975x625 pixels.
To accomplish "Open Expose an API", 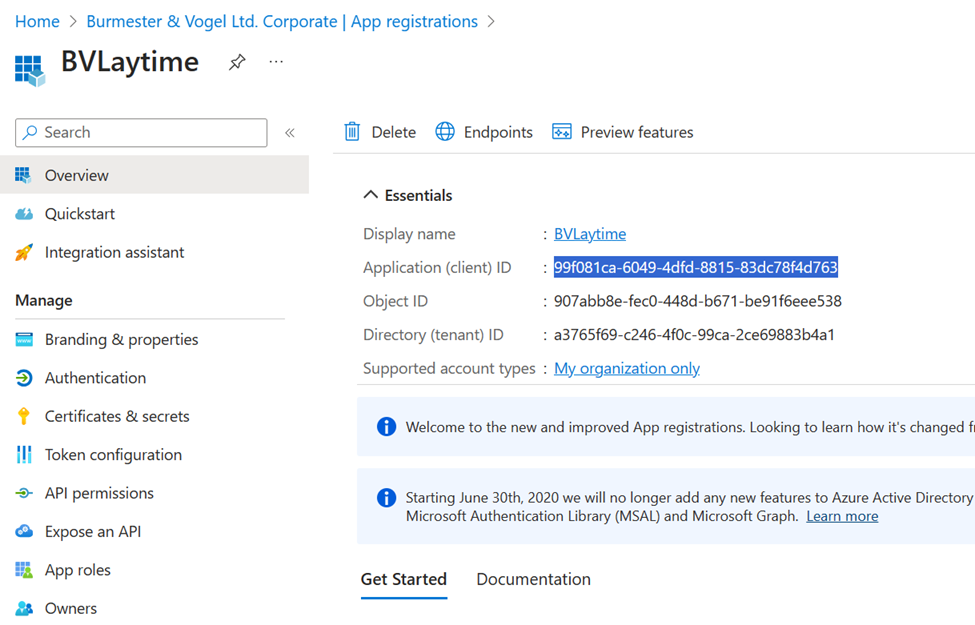I will pos(93,532).
